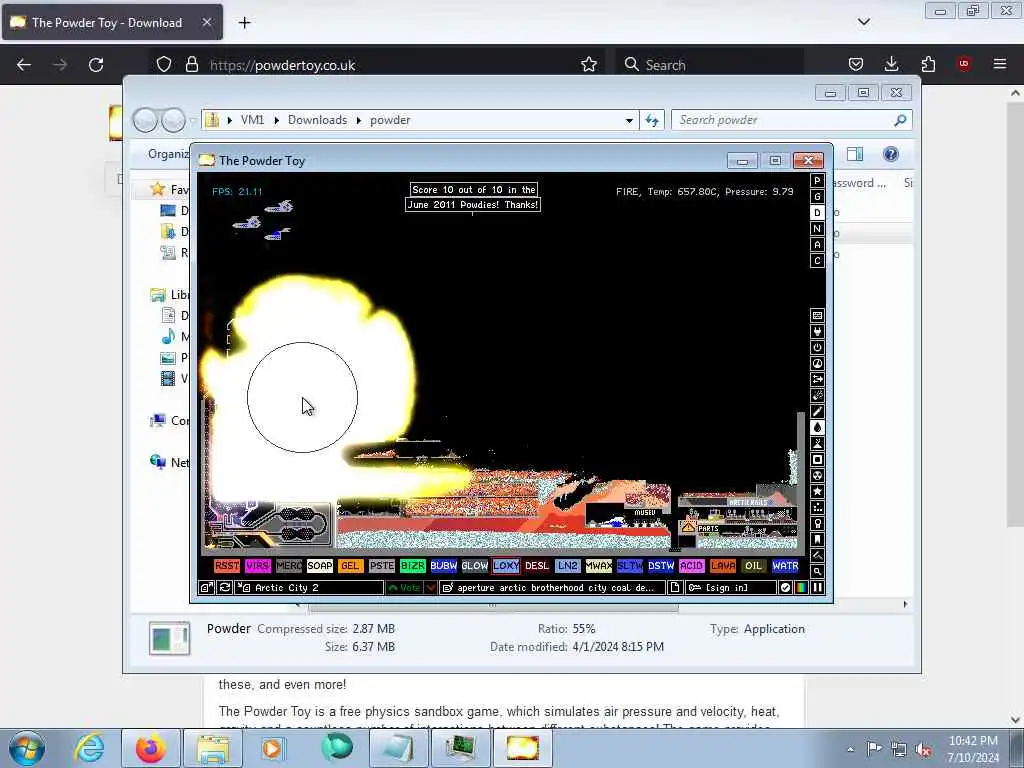Open the Powders pile category icon
1024x768 pixels.
(x=817, y=443)
